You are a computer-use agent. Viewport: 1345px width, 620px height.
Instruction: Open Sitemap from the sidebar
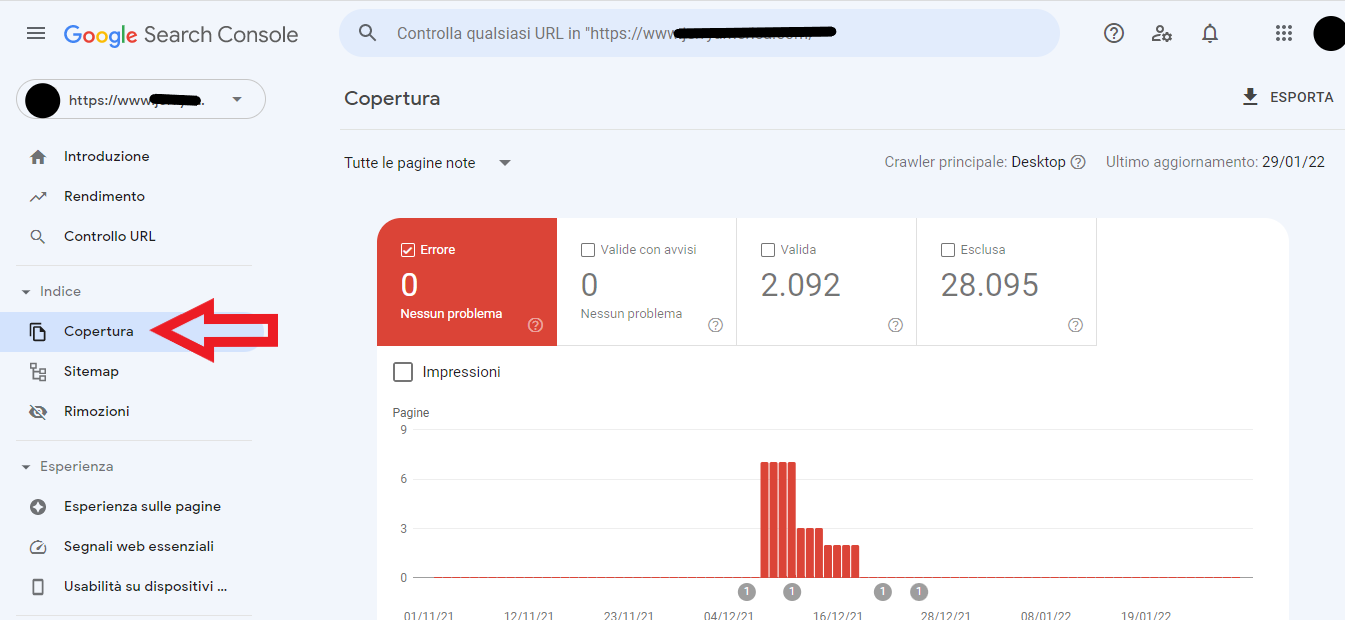pos(91,372)
